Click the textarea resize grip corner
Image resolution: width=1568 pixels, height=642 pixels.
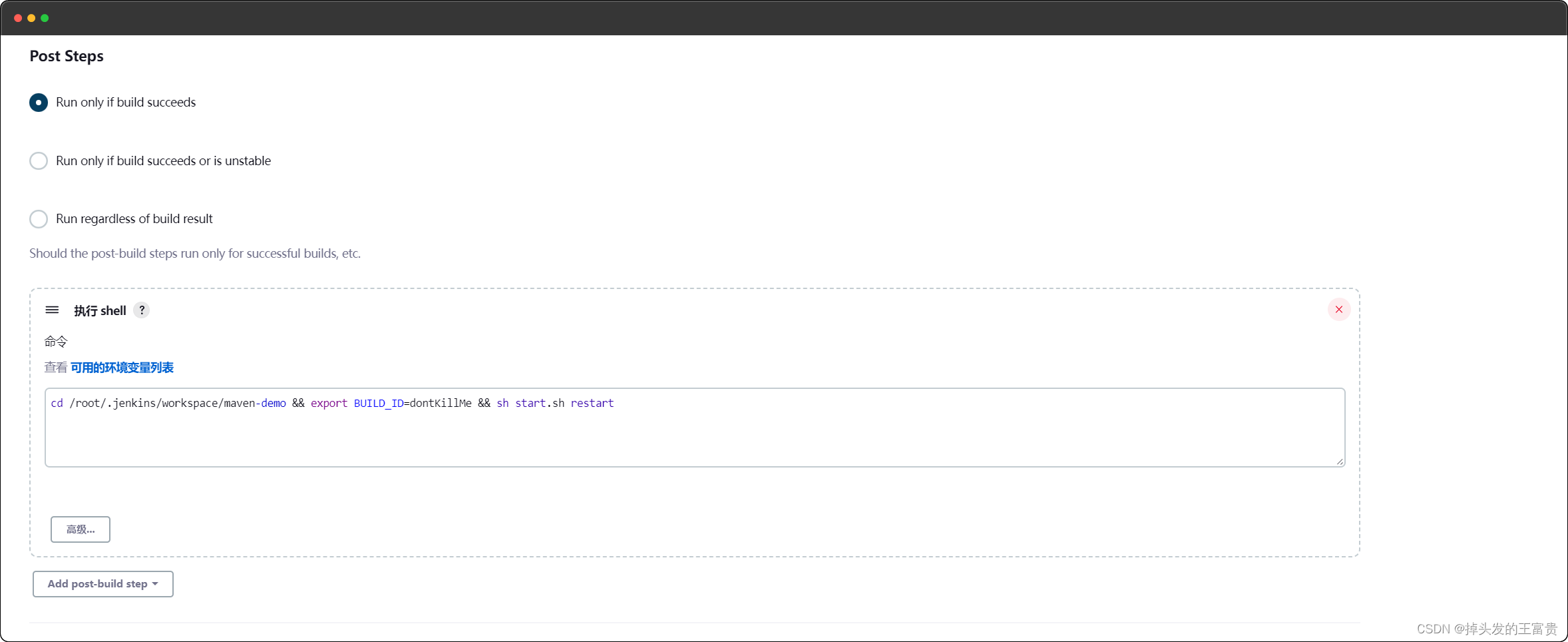tap(1340, 462)
